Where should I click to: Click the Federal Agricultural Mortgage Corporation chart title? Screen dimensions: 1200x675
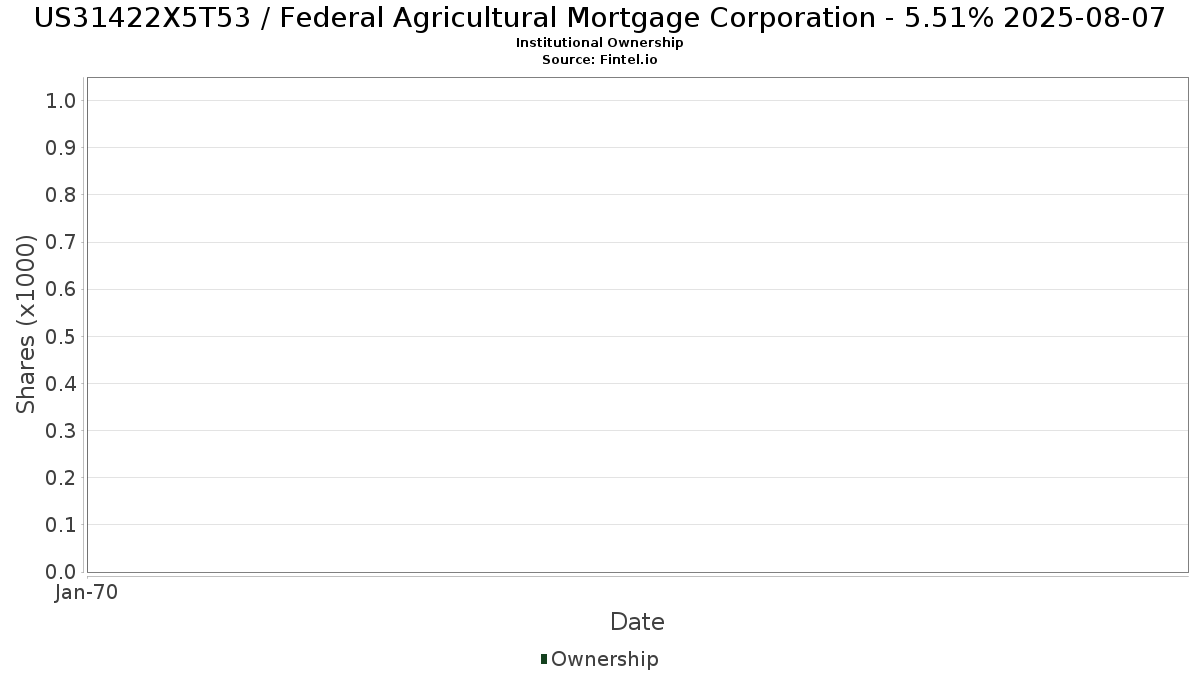(x=599, y=18)
